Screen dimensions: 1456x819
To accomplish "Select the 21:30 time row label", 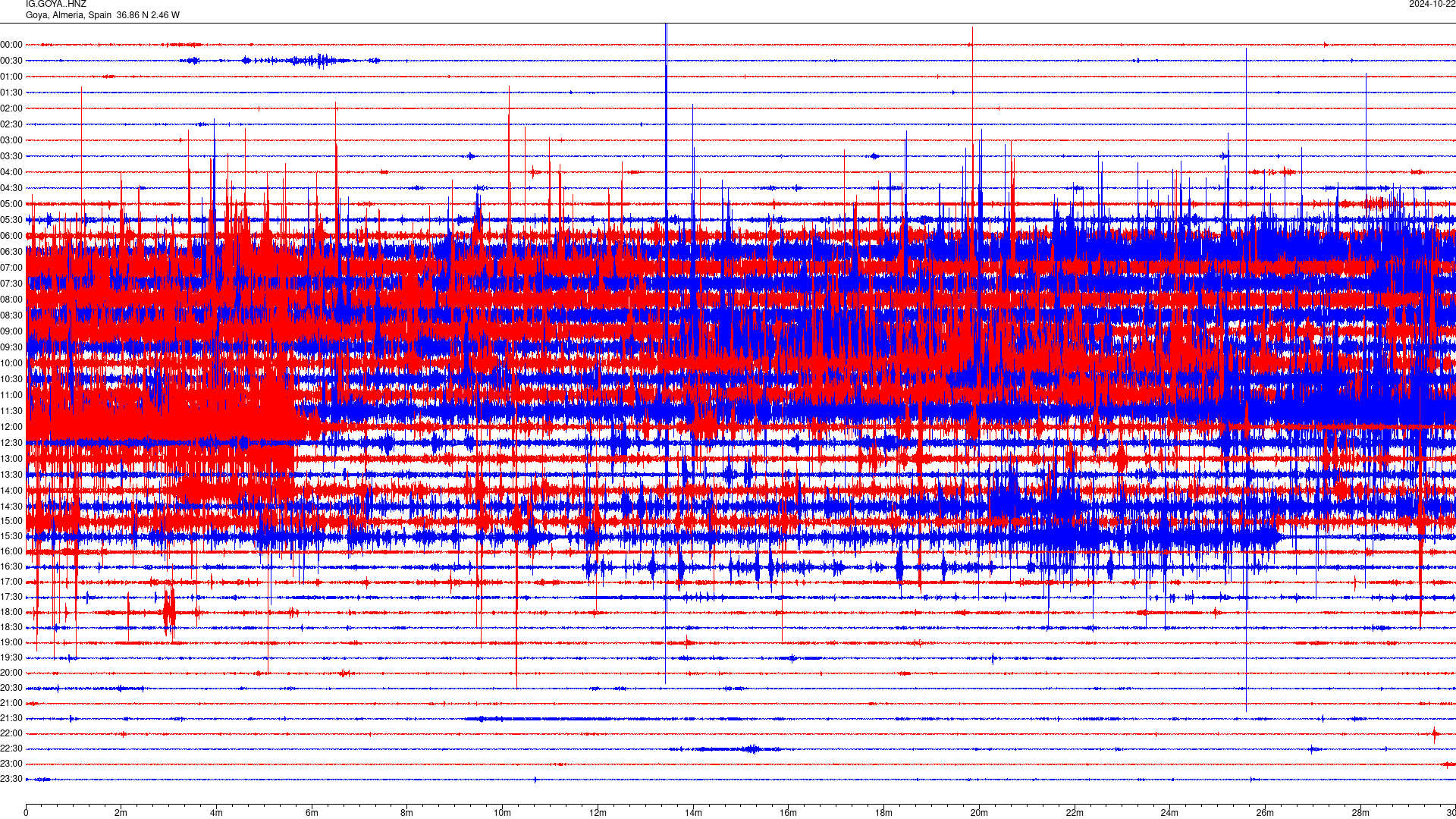I will (x=11, y=718).
